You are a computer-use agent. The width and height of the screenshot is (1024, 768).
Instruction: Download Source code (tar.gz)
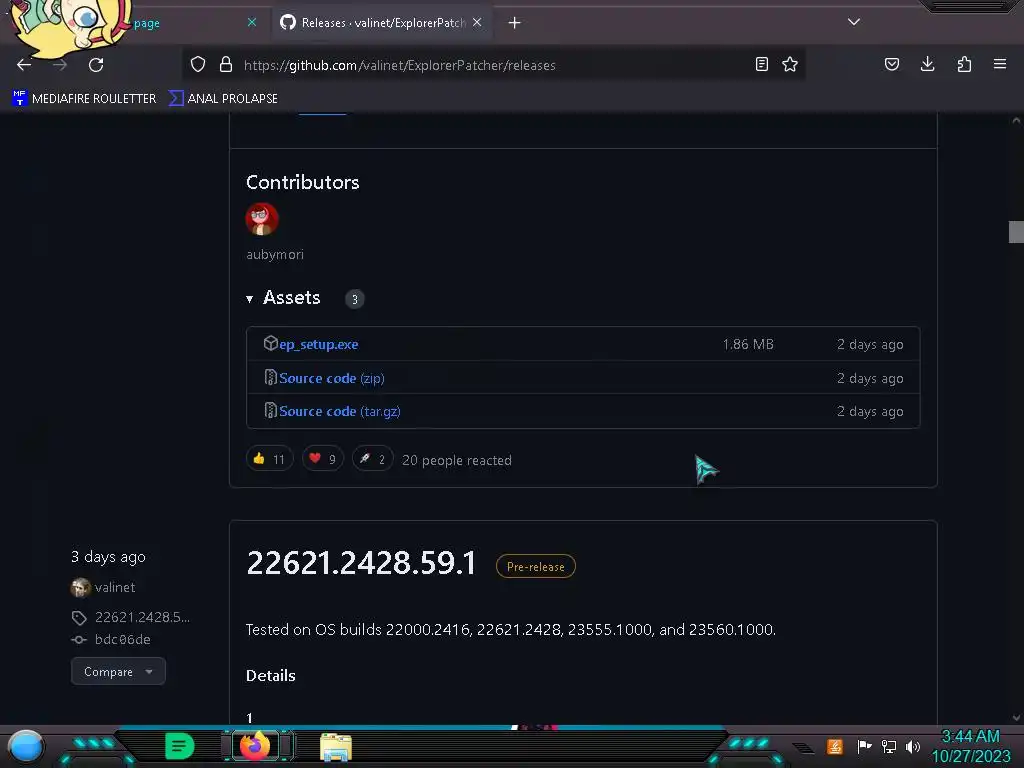[340, 411]
